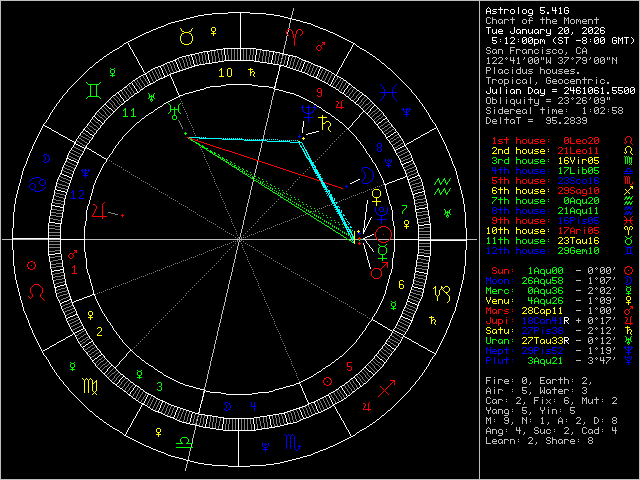
Task: Click the 'Fire: 0, Earth: 2,' summary line
Action: 539,380
